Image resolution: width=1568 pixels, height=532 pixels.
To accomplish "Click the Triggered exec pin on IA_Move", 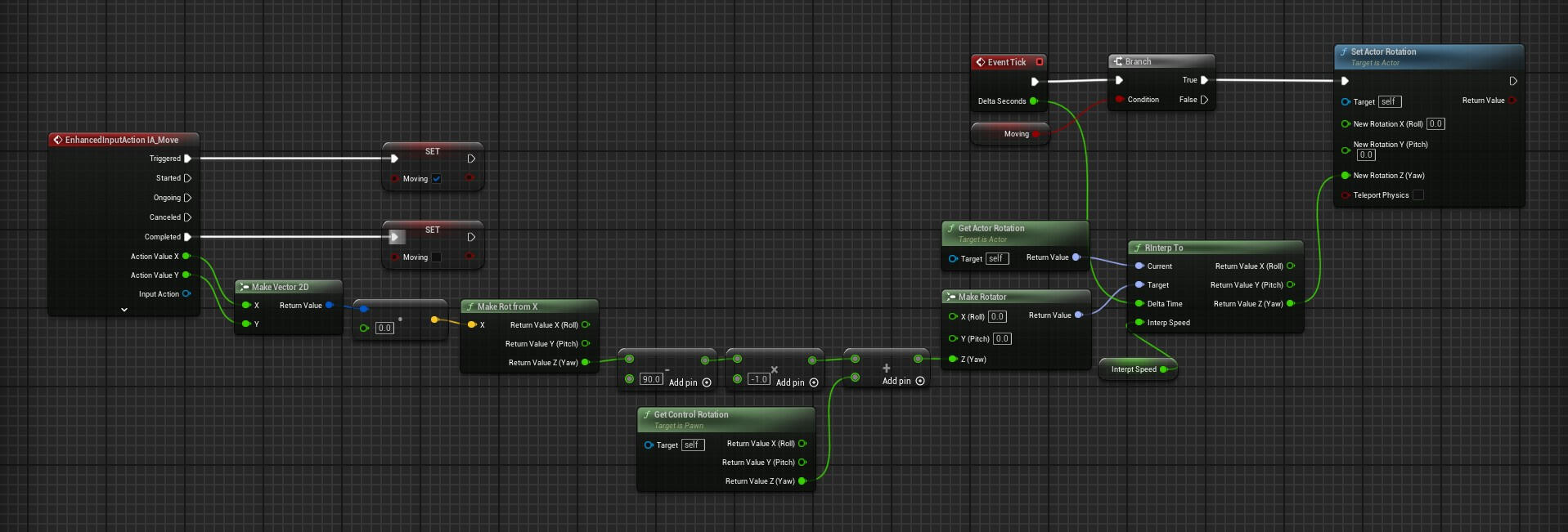I will pos(187,159).
